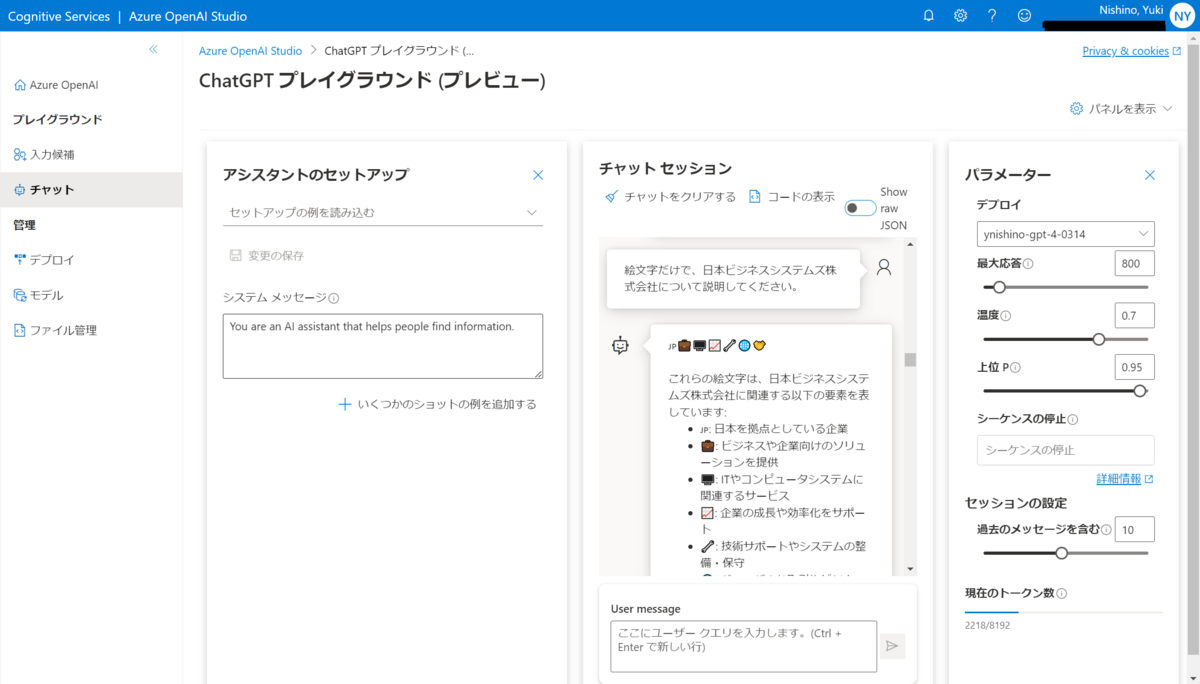Click the chat robot assistant avatar
The width and height of the screenshot is (1200, 684).
tap(621, 346)
